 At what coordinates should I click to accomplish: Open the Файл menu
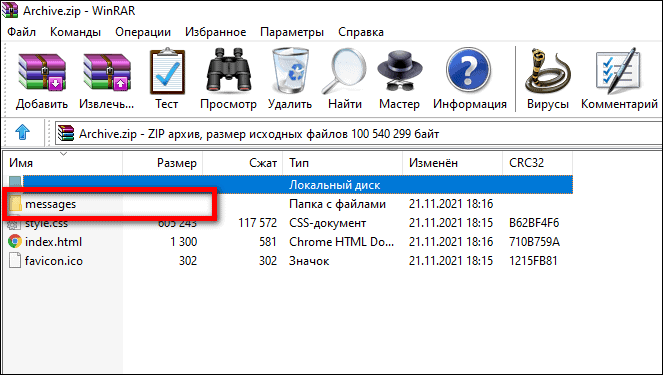pos(22,32)
